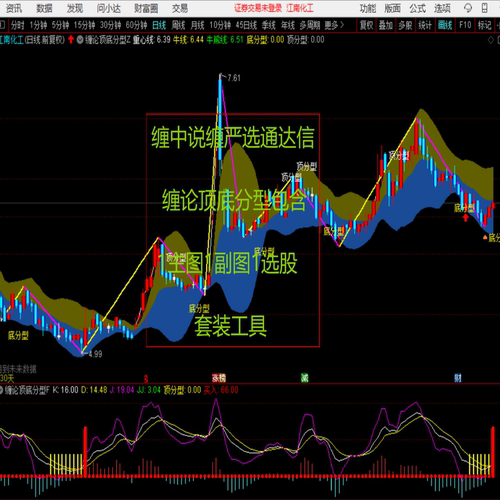Click the 牛线 6.44 value label

click(188, 40)
